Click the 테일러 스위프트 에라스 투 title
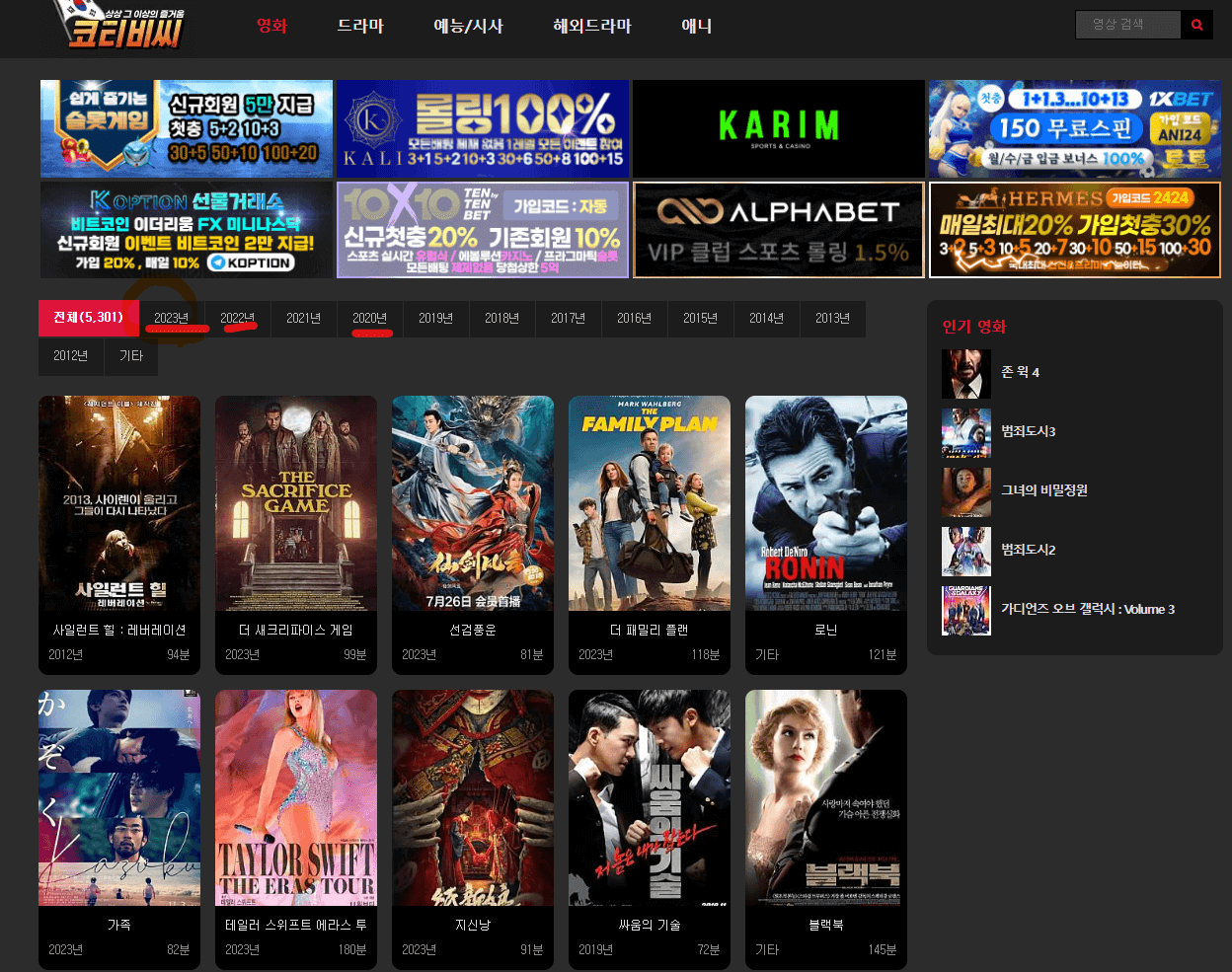The height and width of the screenshot is (972, 1232). (296, 925)
